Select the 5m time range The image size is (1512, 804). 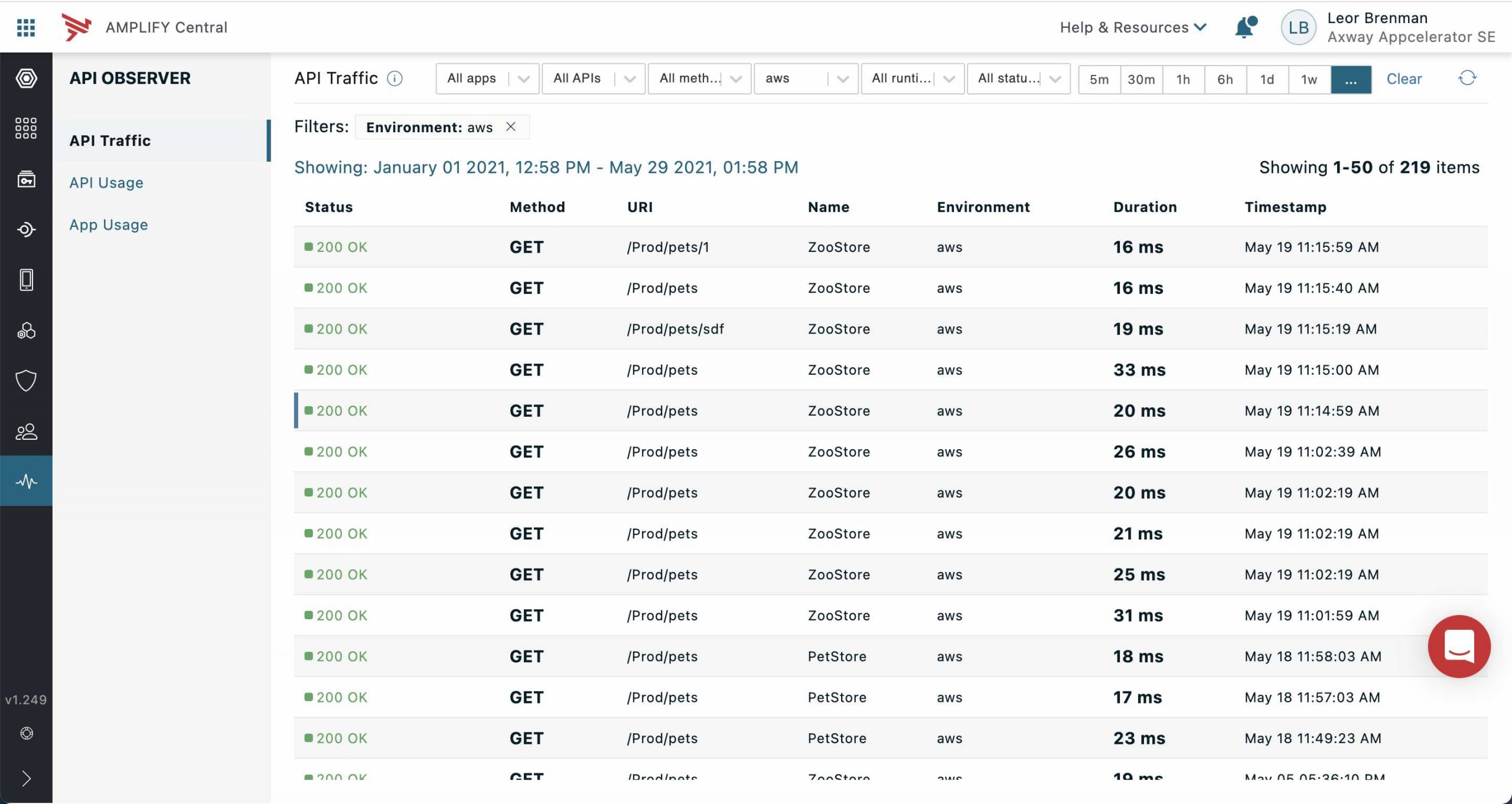click(x=1099, y=79)
